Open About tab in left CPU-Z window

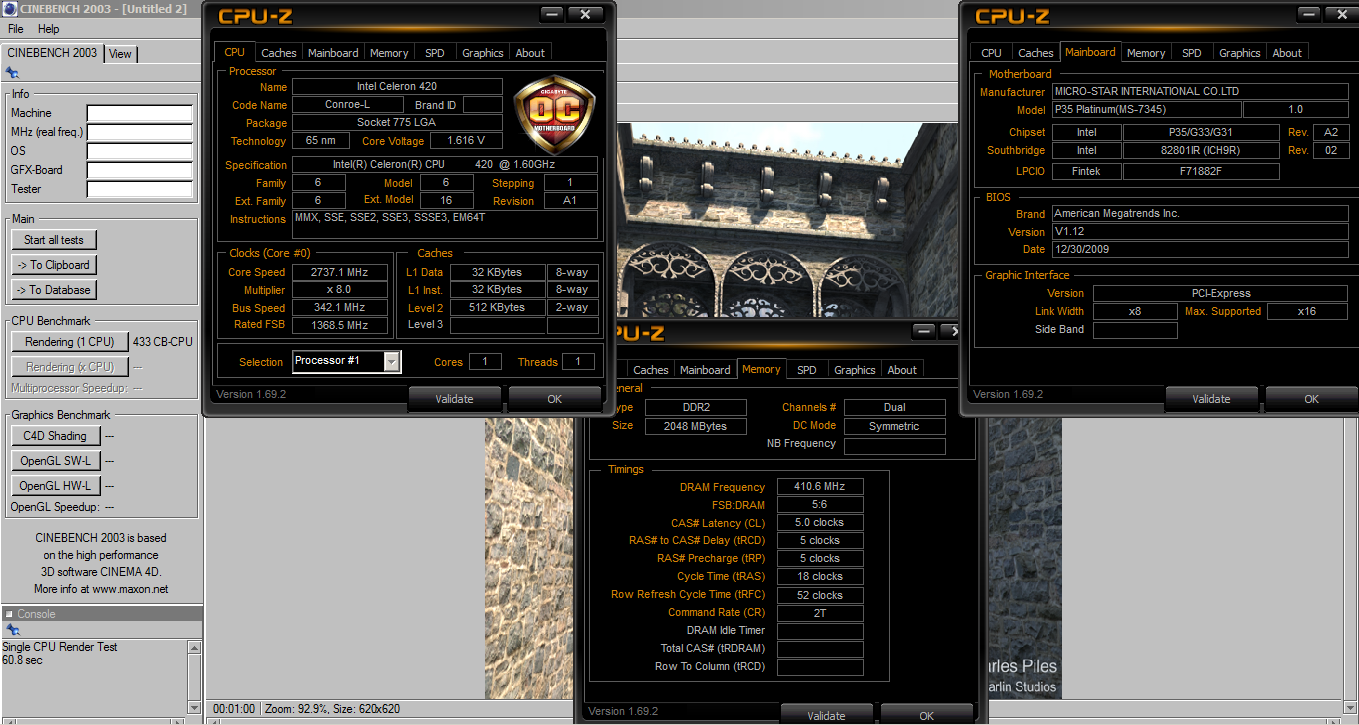[x=530, y=53]
